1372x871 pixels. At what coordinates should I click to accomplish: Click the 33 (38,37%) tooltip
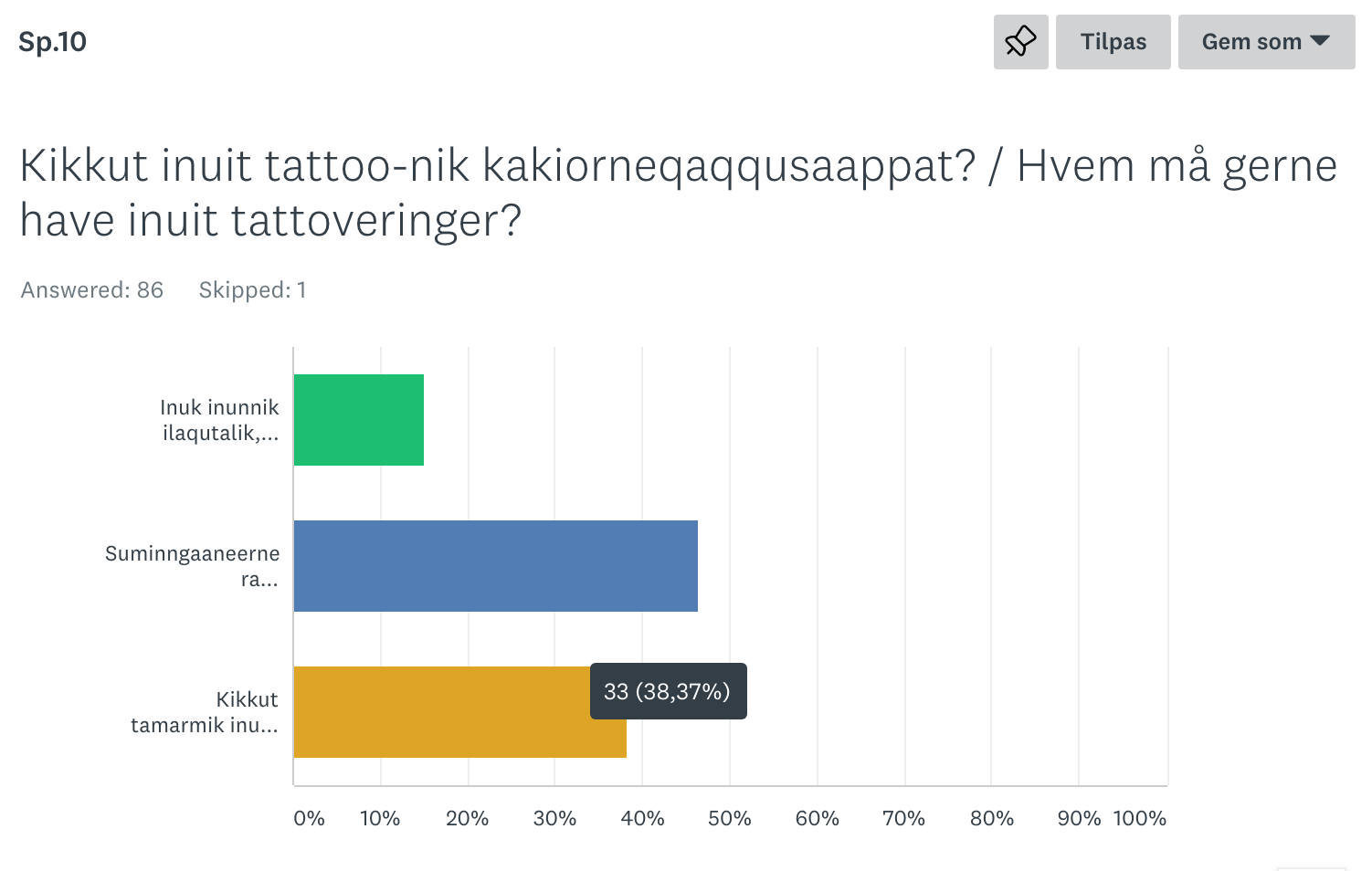point(668,691)
